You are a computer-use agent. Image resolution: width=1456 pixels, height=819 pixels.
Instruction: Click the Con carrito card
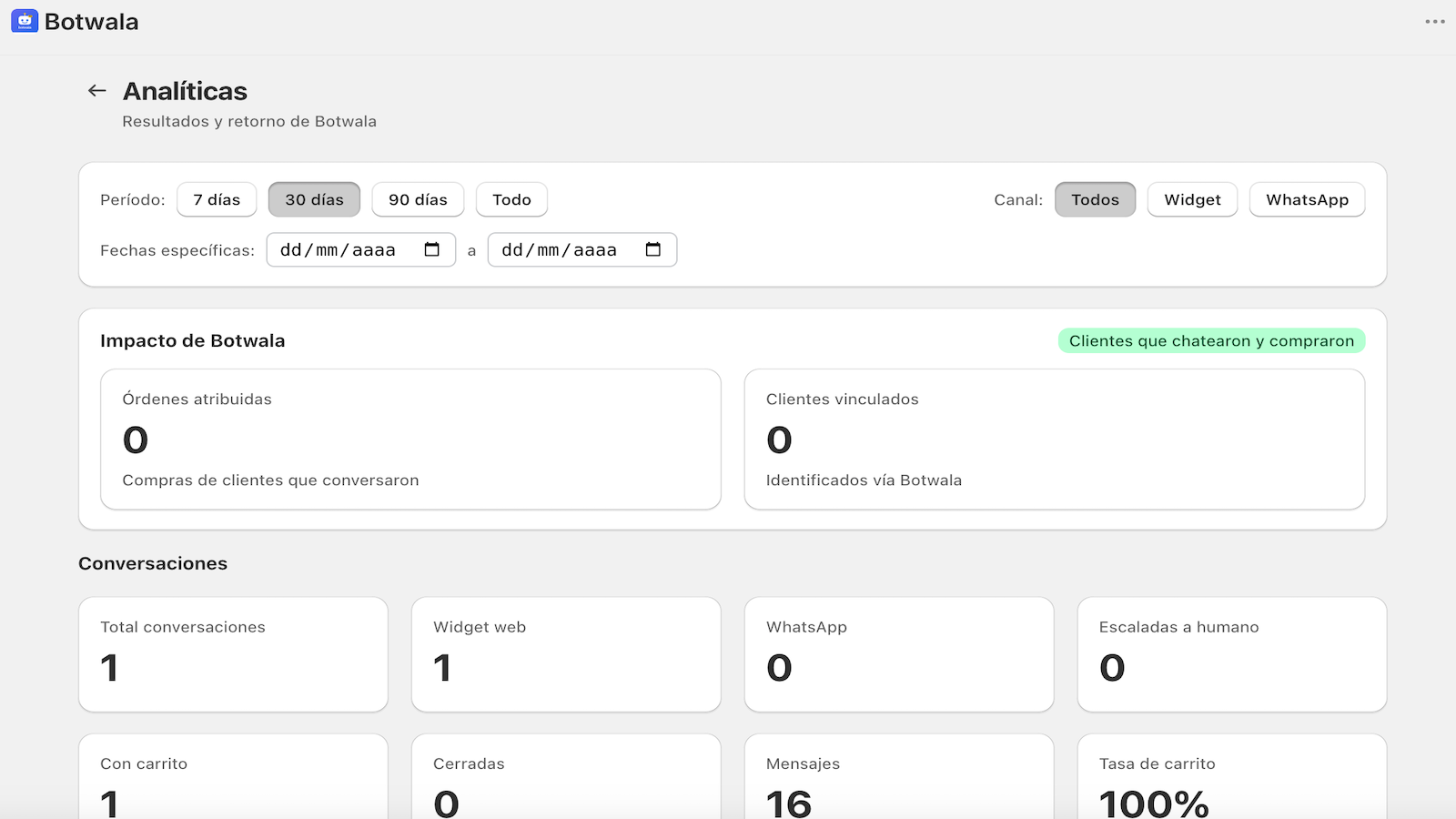(233, 776)
